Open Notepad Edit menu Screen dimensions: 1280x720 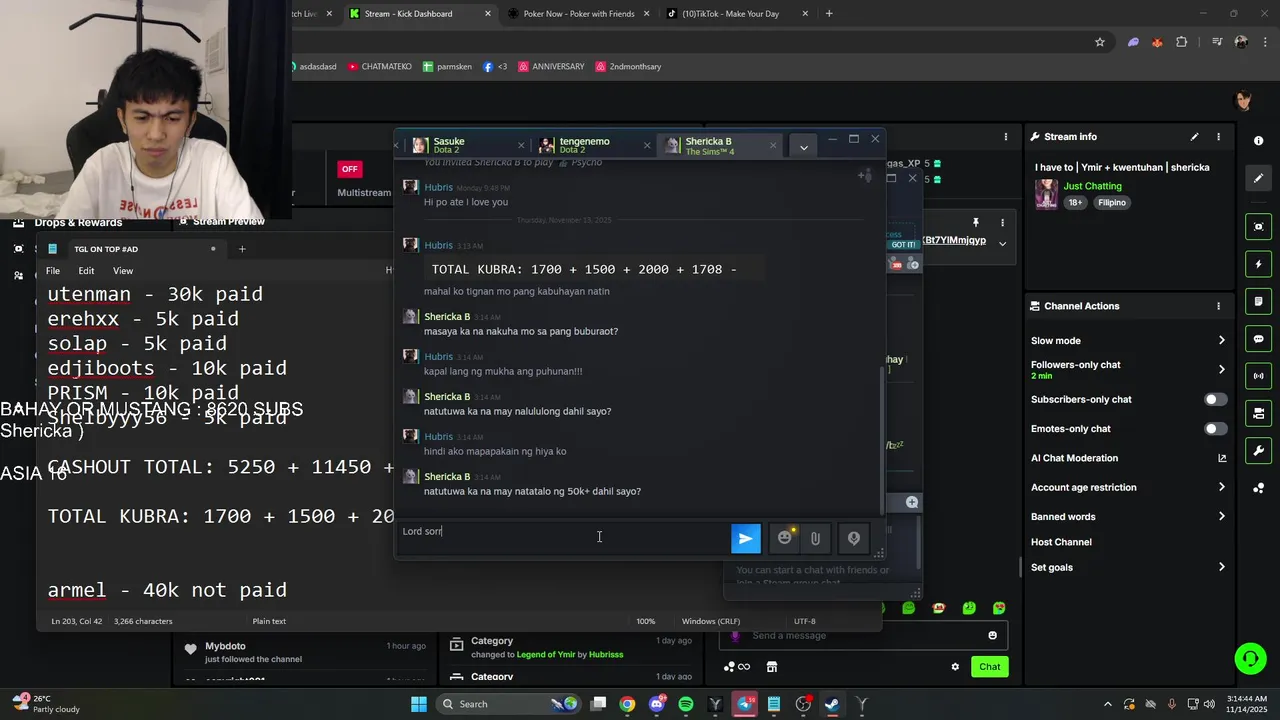click(87, 271)
